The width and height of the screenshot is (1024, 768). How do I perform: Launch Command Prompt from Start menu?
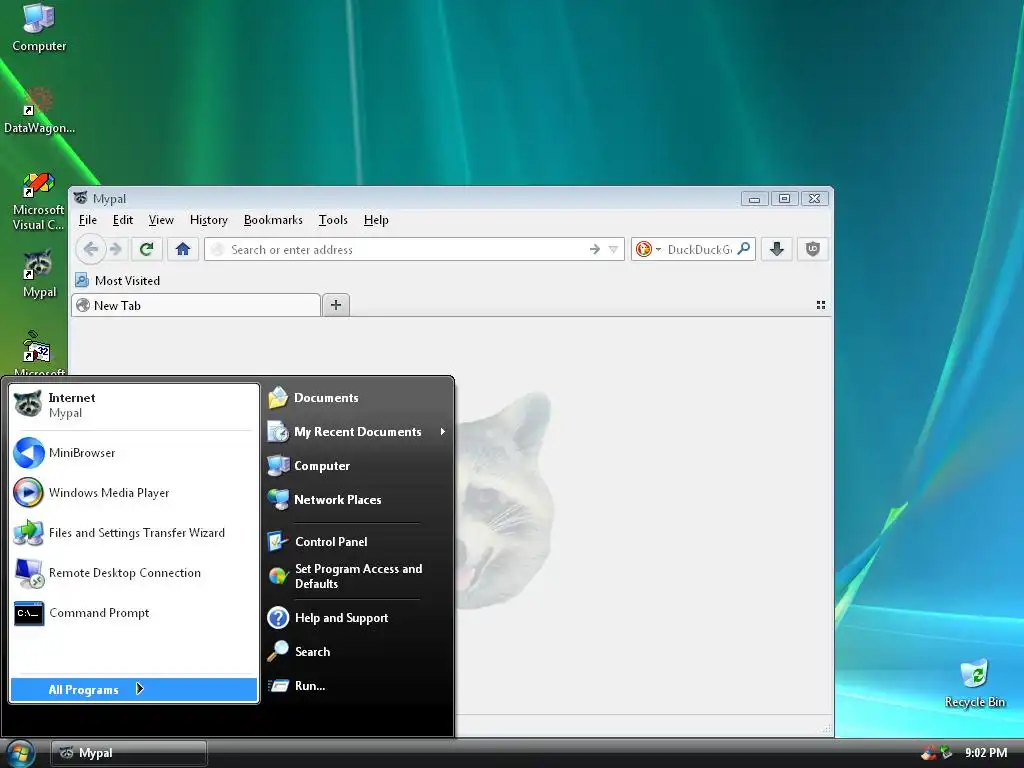tap(134, 613)
